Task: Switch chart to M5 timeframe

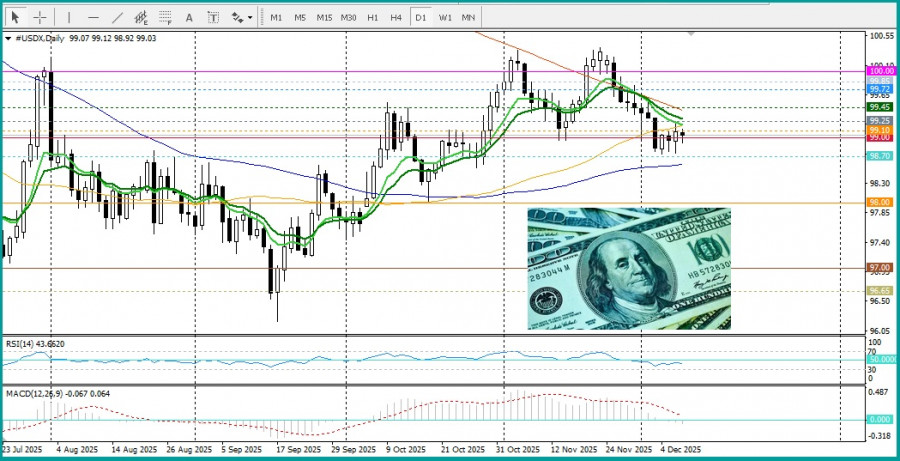Action: tap(300, 18)
